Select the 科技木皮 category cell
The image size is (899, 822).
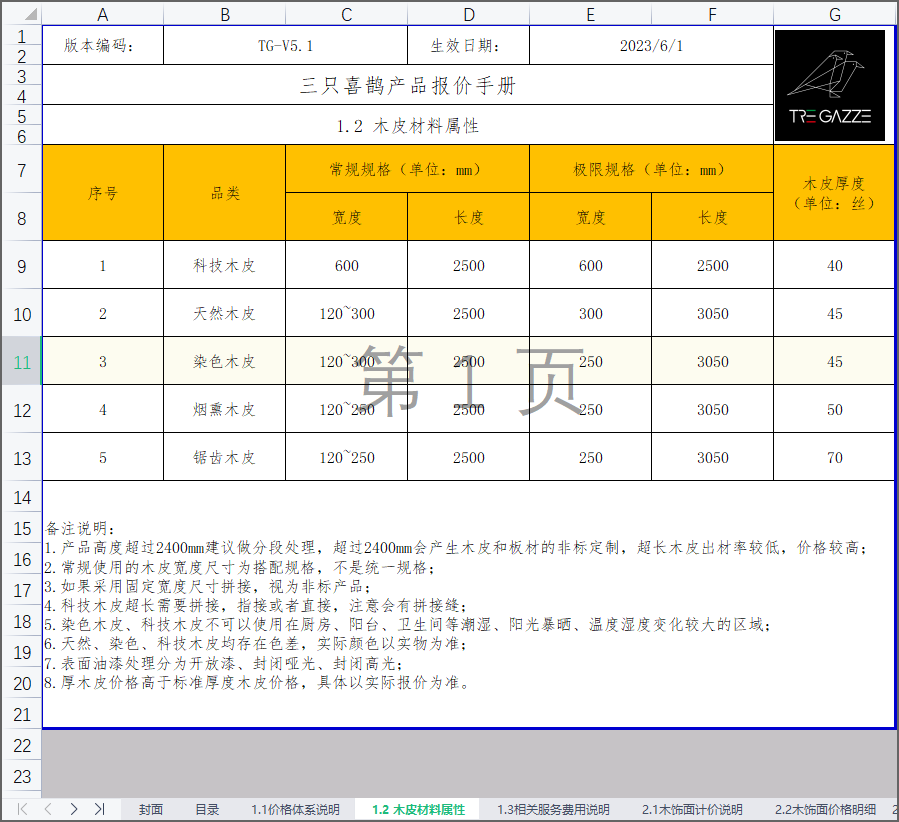tap(225, 265)
